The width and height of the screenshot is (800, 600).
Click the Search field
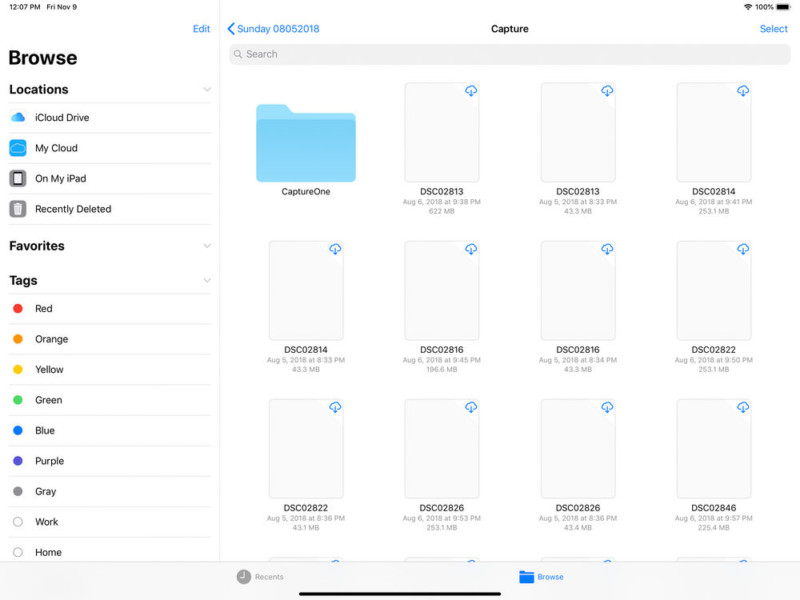(510, 54)
